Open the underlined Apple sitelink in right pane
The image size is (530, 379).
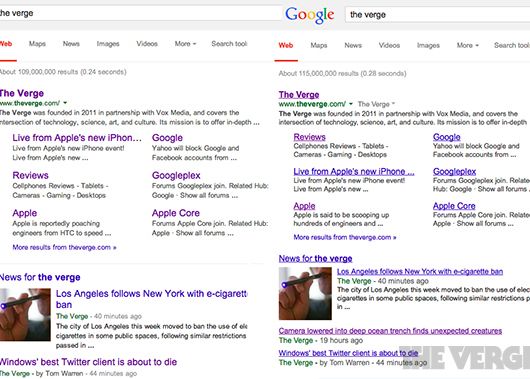304,206
